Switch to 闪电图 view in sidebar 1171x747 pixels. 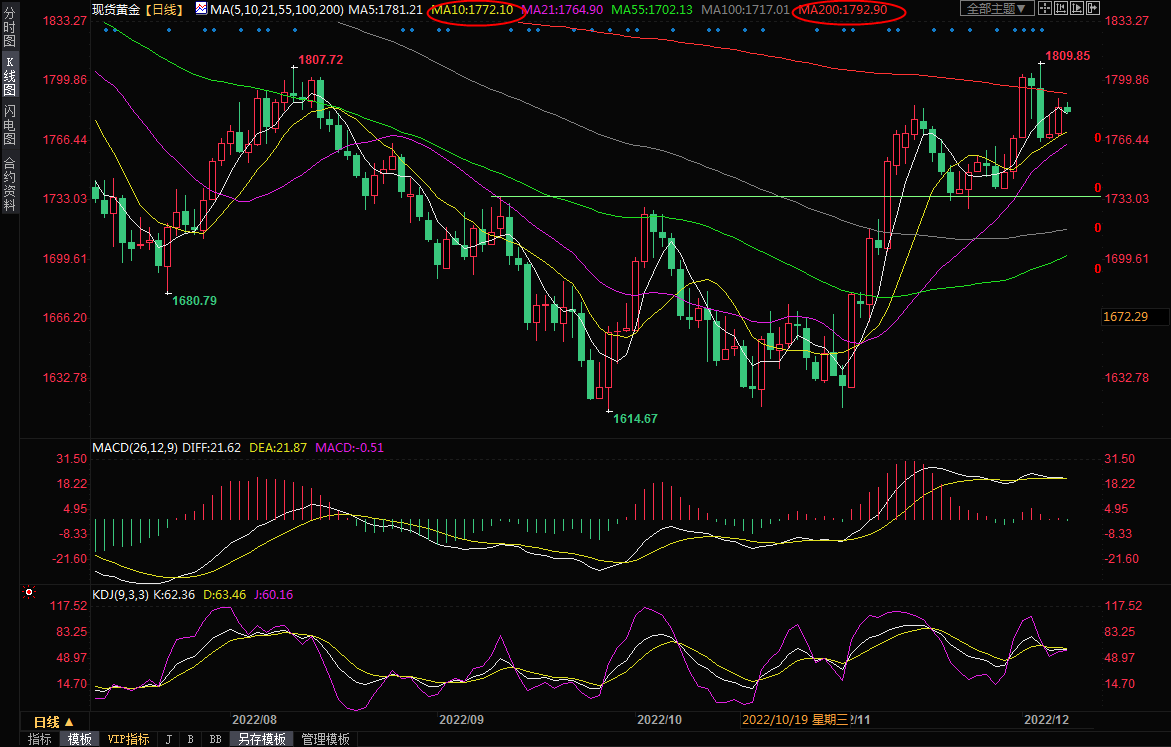pyautogui.click(x=9, y=124)
